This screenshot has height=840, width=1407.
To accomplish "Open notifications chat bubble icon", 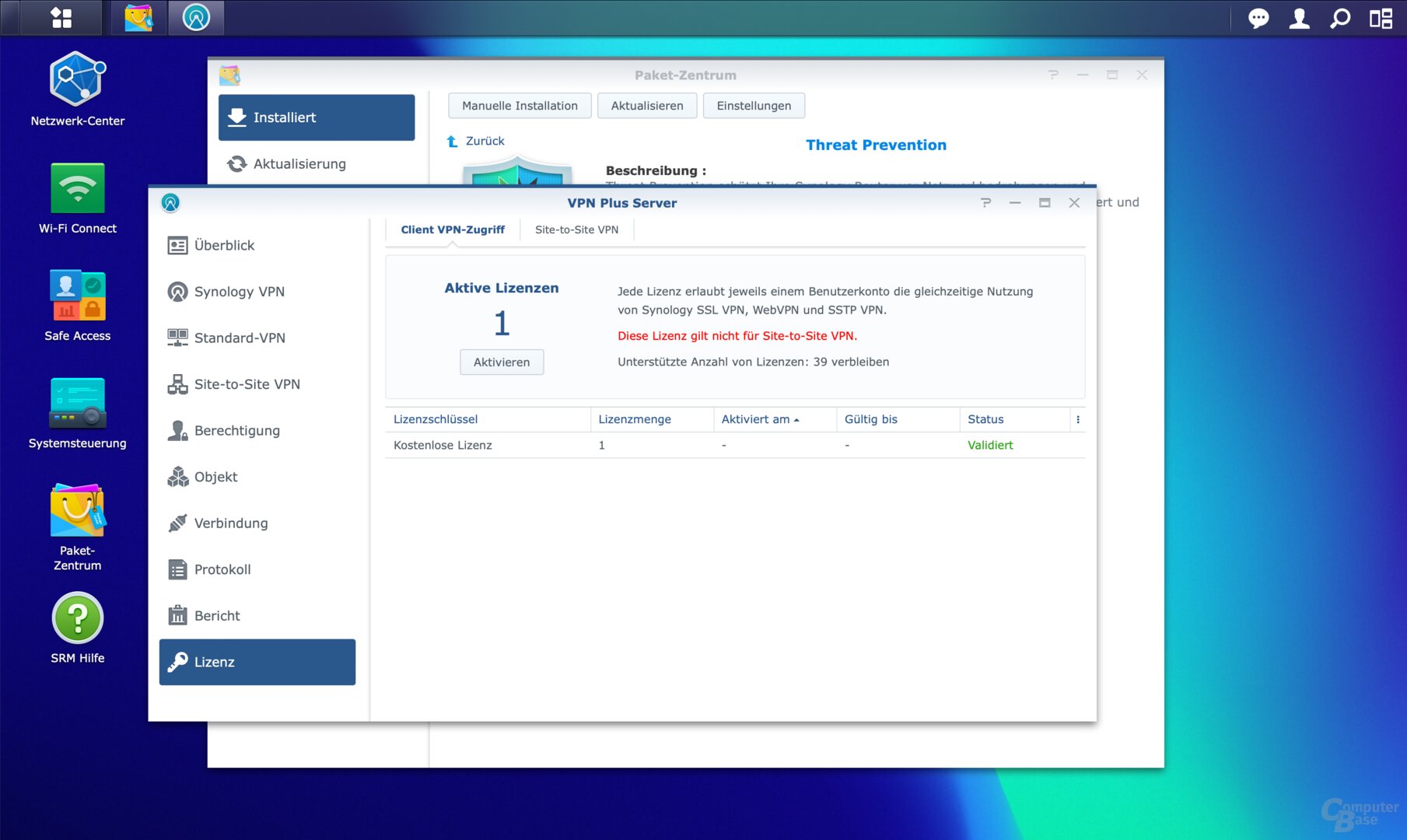I will coord(1258,18).
